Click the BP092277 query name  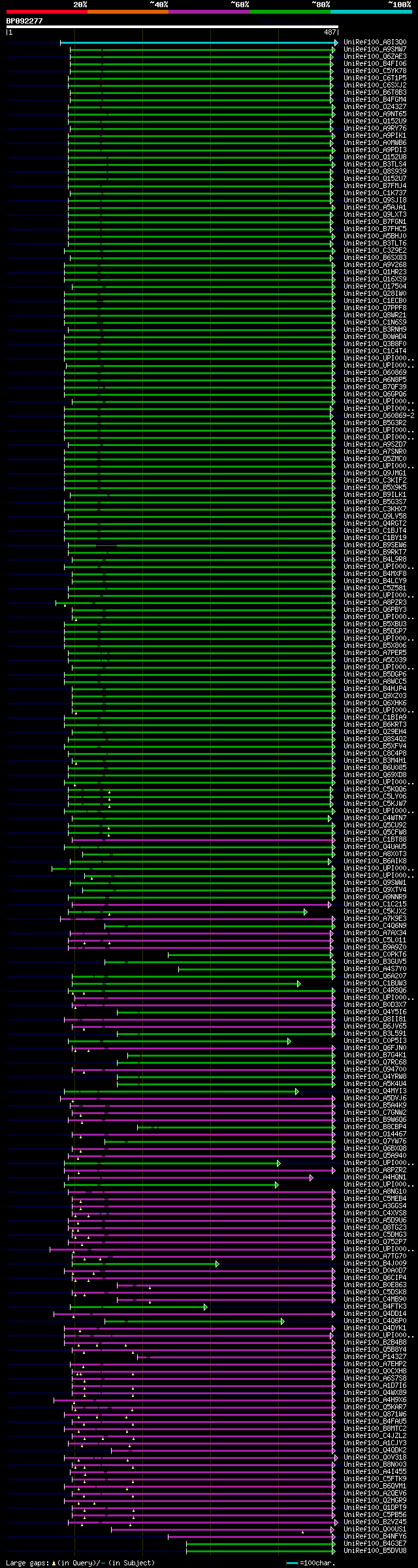pos(25,21)
